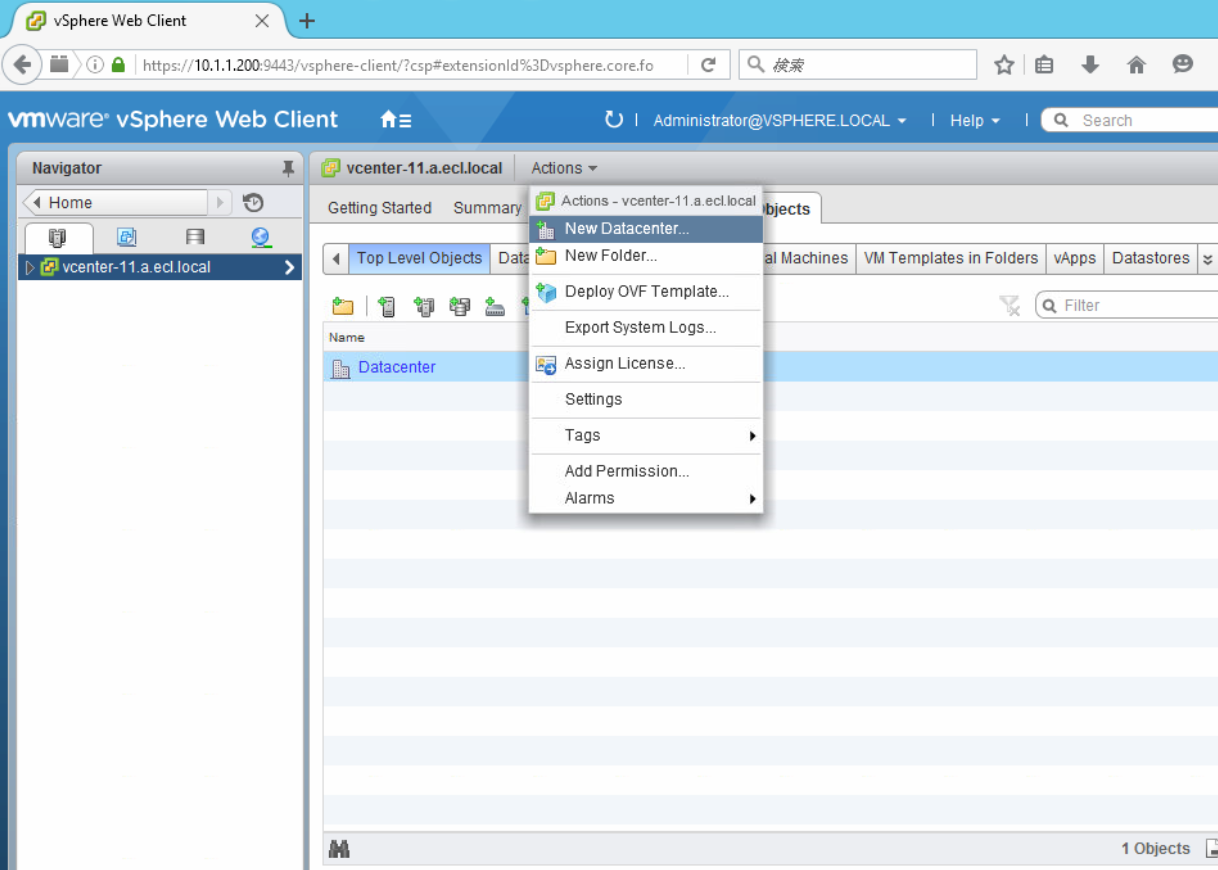Viewport: 1218px width, 870px height.
Task: Refresh vSphere client with circular arrow
Action: (x=613, y=120)
